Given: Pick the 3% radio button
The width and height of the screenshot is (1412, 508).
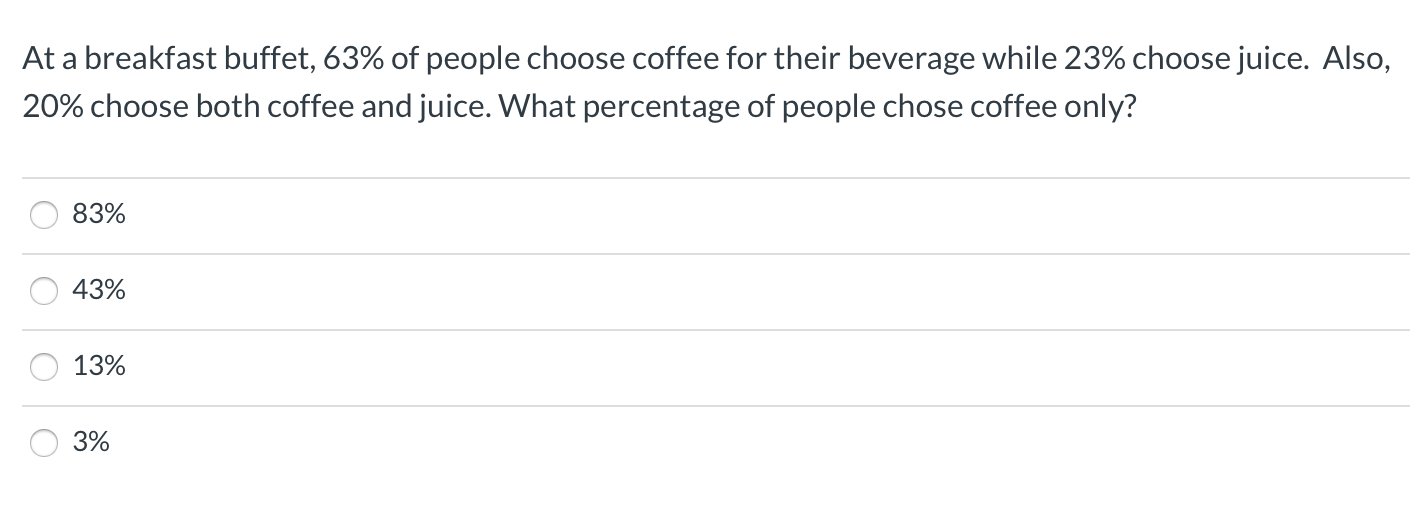Looking at the screenshot, I should (44, 443).
